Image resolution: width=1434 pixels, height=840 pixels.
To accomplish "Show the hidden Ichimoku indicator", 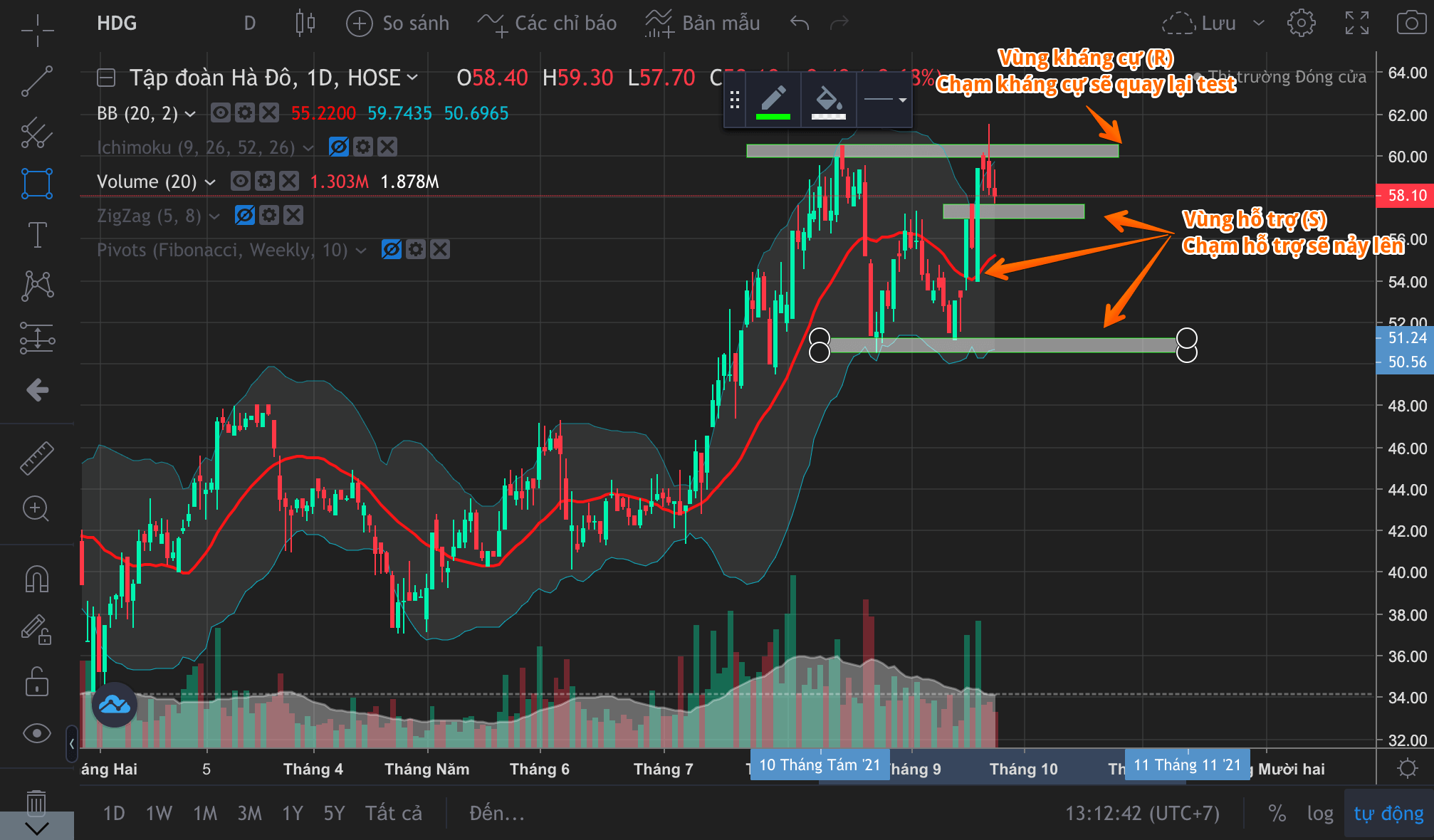I will tap(339, 147).
